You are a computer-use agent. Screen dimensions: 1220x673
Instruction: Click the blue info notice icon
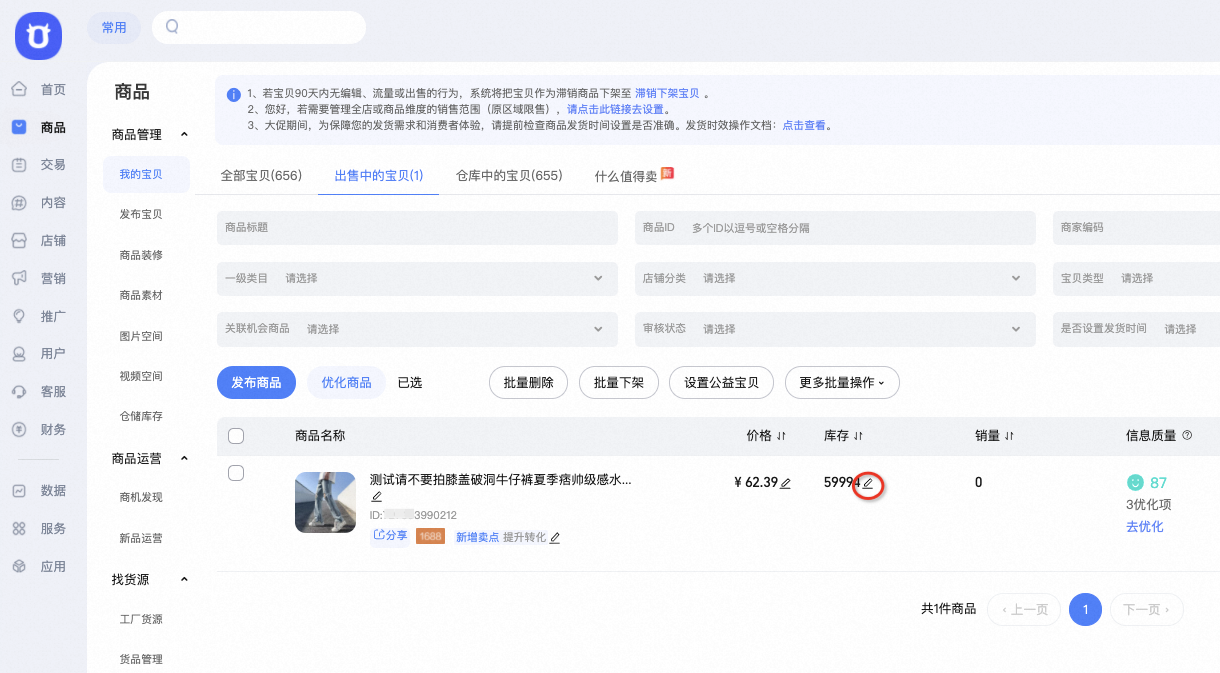[x=234, y=94]
